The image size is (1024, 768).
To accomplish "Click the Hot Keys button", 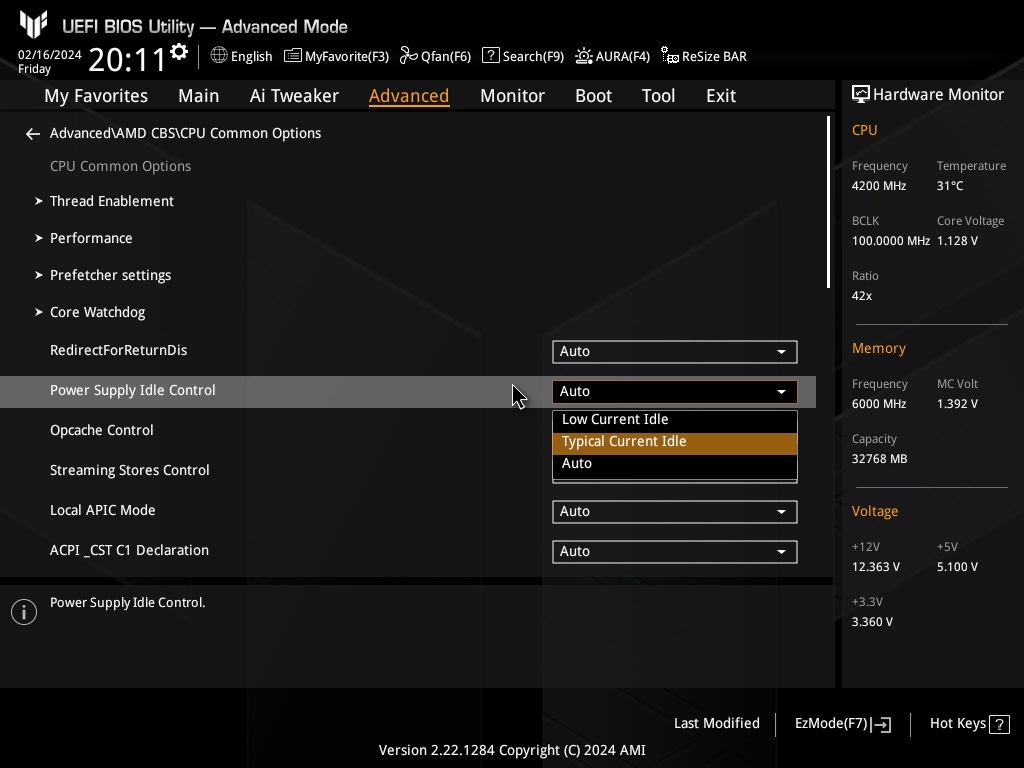I will click(x=970, y=724).
